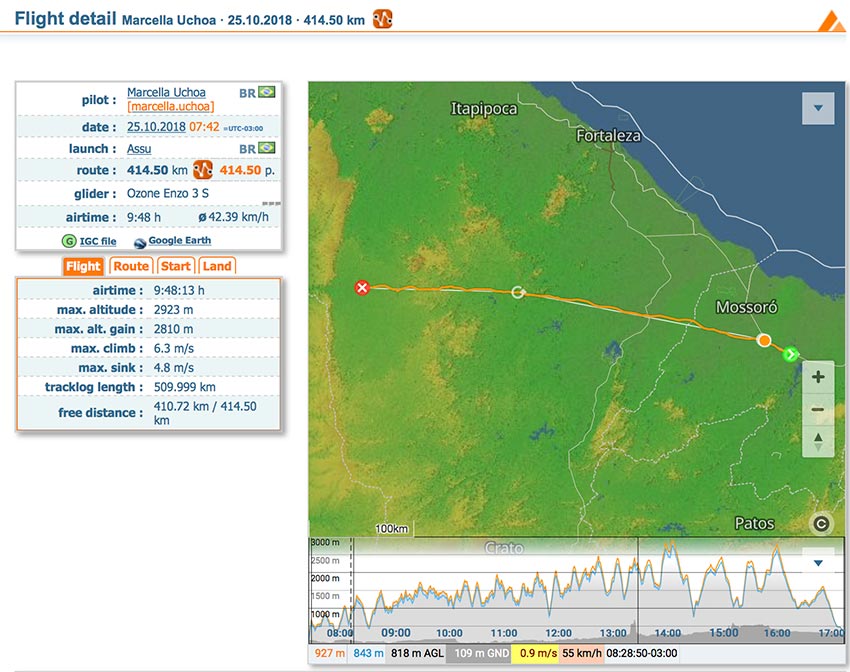
Task: Click the copyright C icon on the map
Action: [x=821, y=524]
